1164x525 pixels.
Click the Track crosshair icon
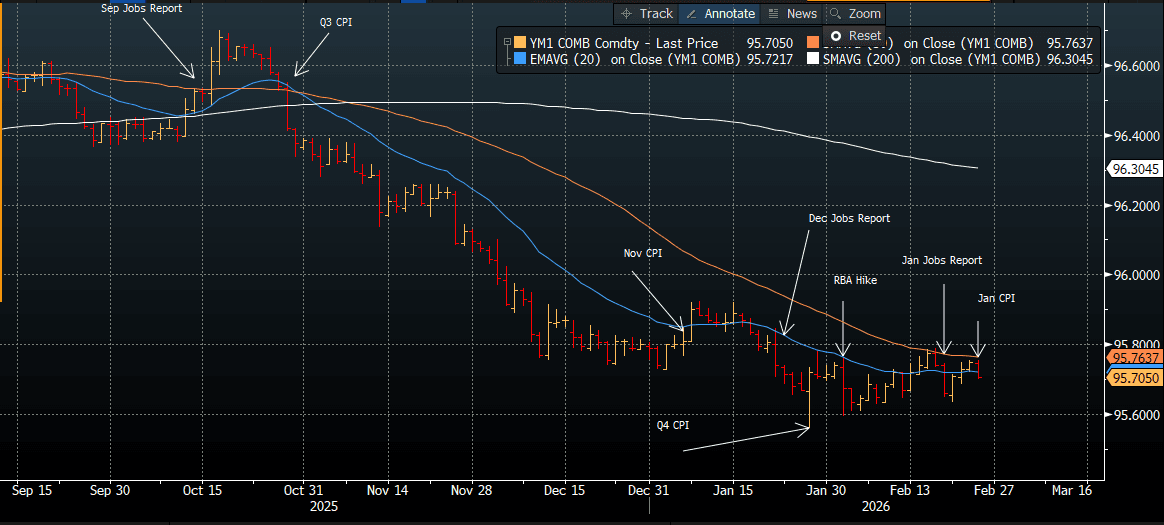point(627,14)
